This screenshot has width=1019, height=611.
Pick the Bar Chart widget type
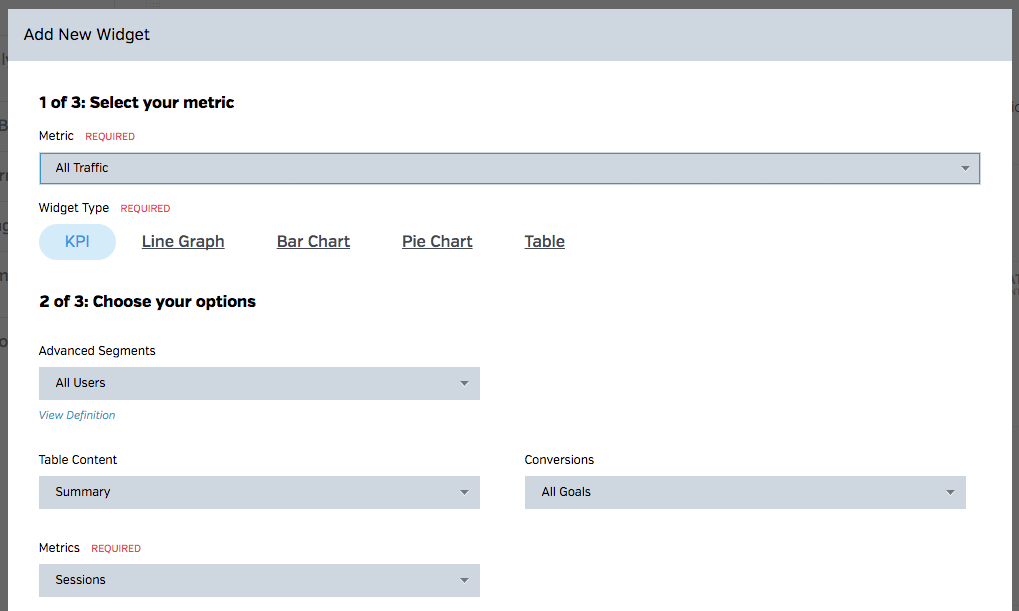pyautogui.click(x=313, y=242)
